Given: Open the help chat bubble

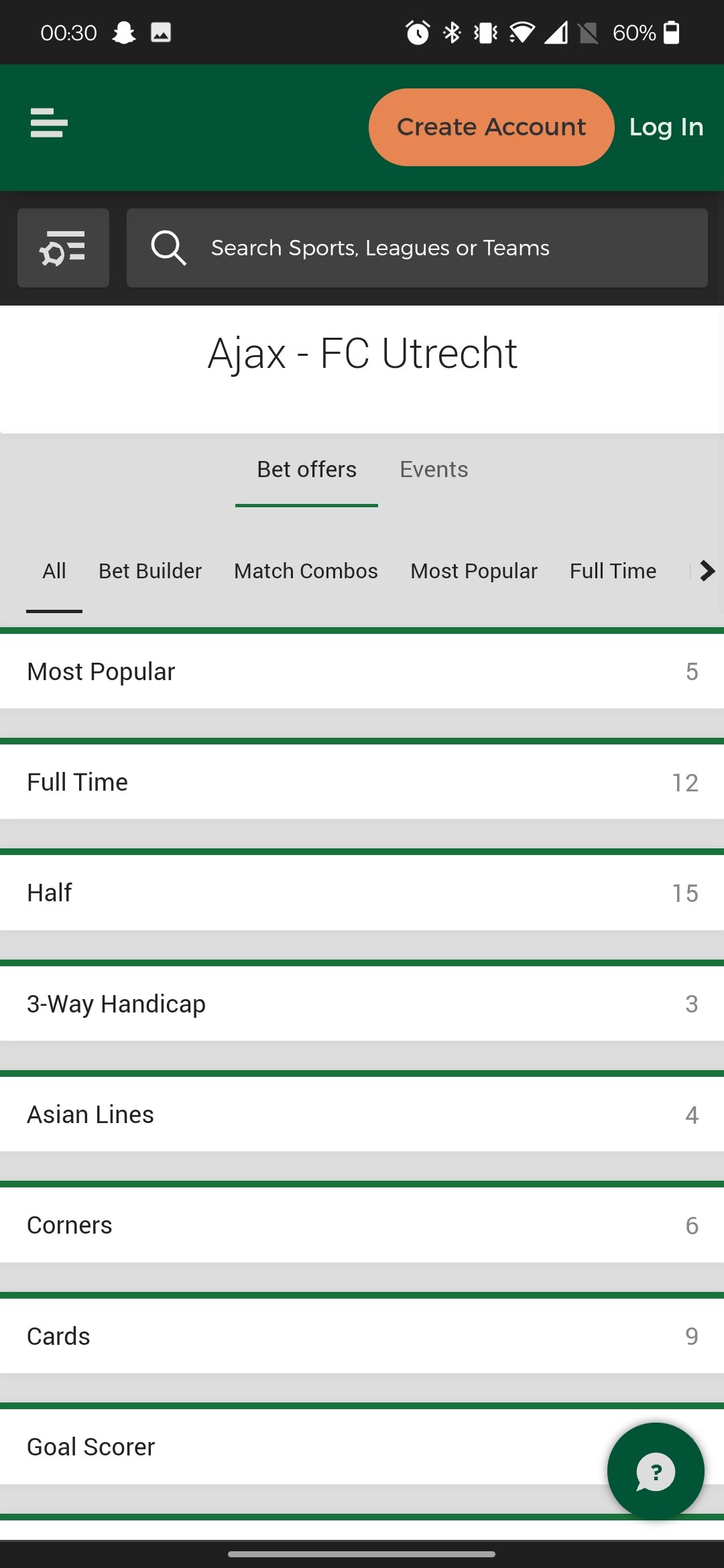Looking at the screenshot, I should coord(656,1472).
